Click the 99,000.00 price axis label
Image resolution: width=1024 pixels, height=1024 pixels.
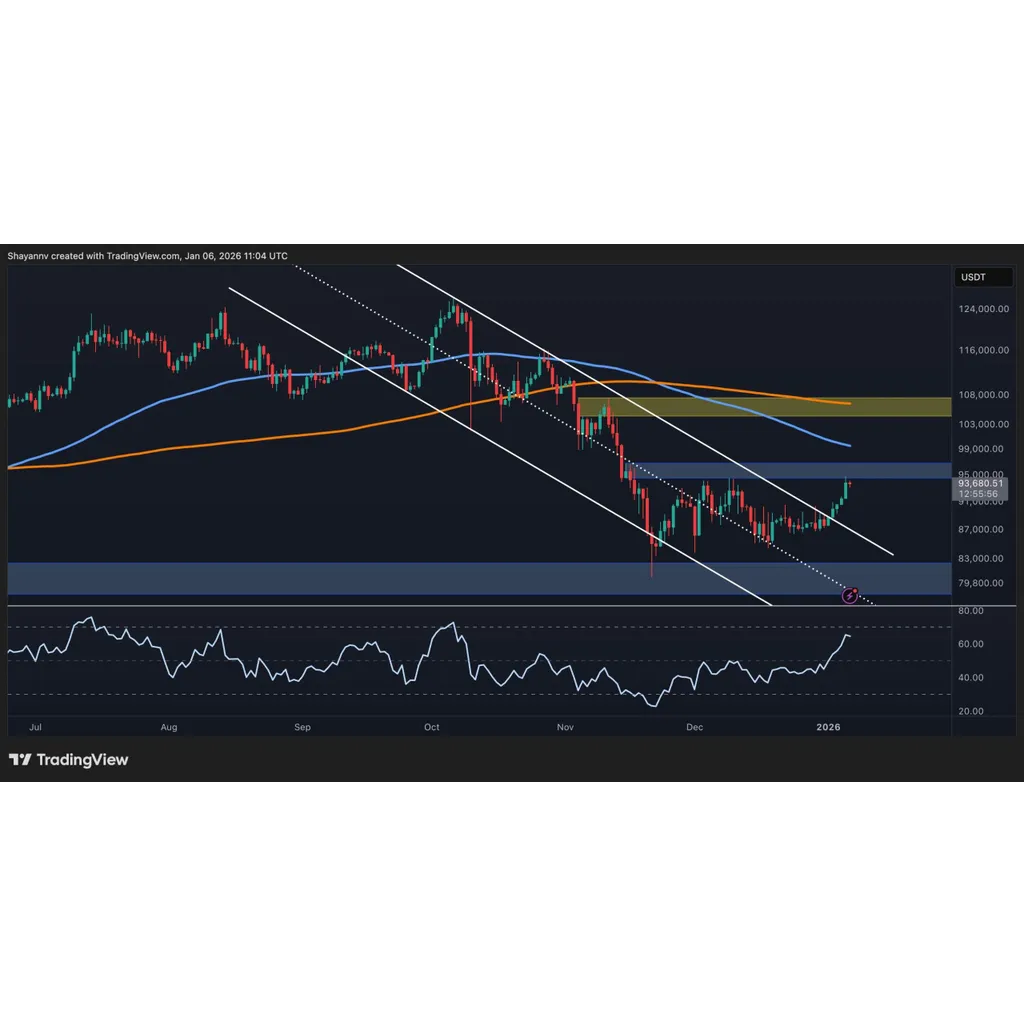point(981,449)
